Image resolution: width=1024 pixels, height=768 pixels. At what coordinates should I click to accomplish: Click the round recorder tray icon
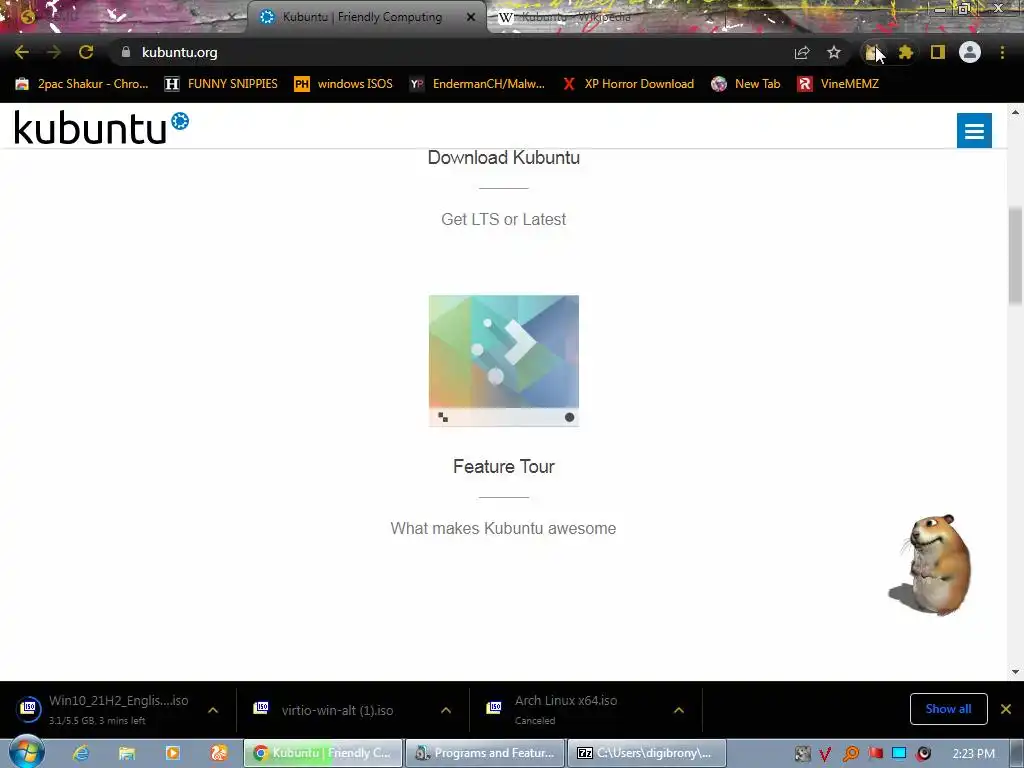(x=923, y=754)
